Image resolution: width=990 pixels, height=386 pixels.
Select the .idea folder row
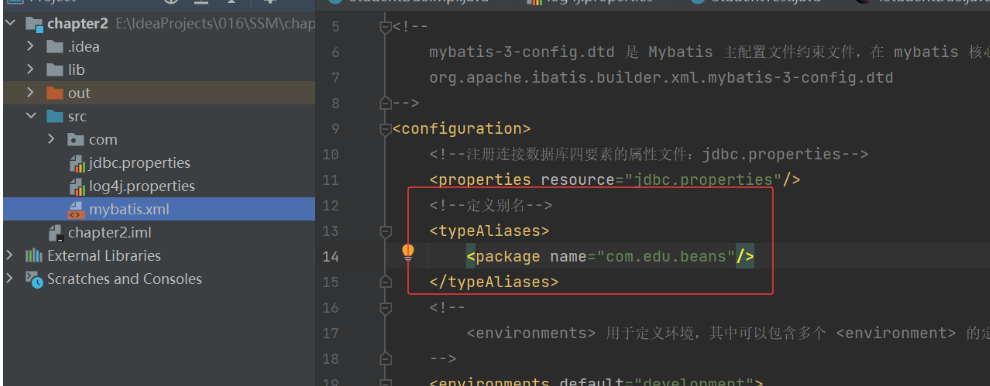point(159,47)
